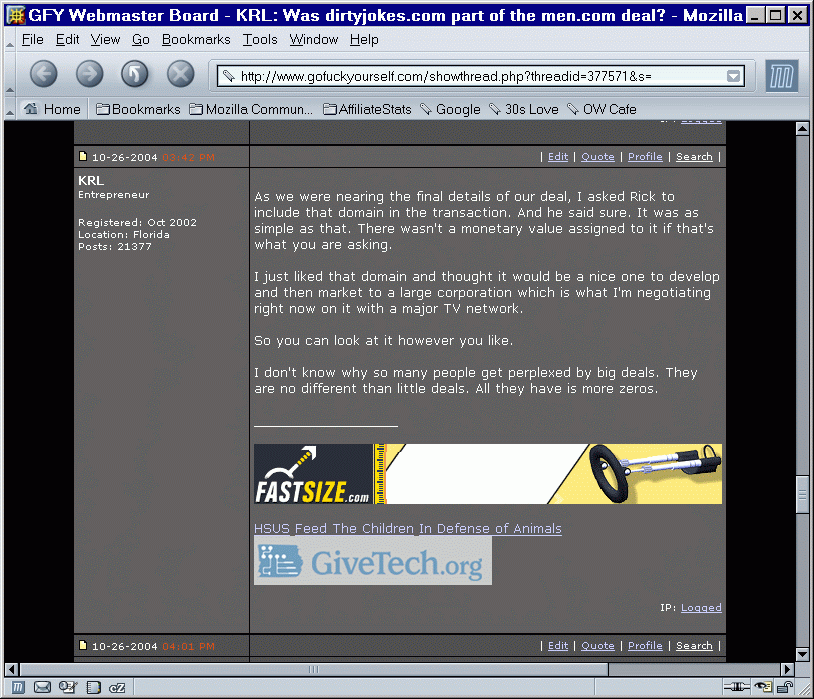
Task: Click Edit link on 04:01 PM post
Action: point(558,646)
